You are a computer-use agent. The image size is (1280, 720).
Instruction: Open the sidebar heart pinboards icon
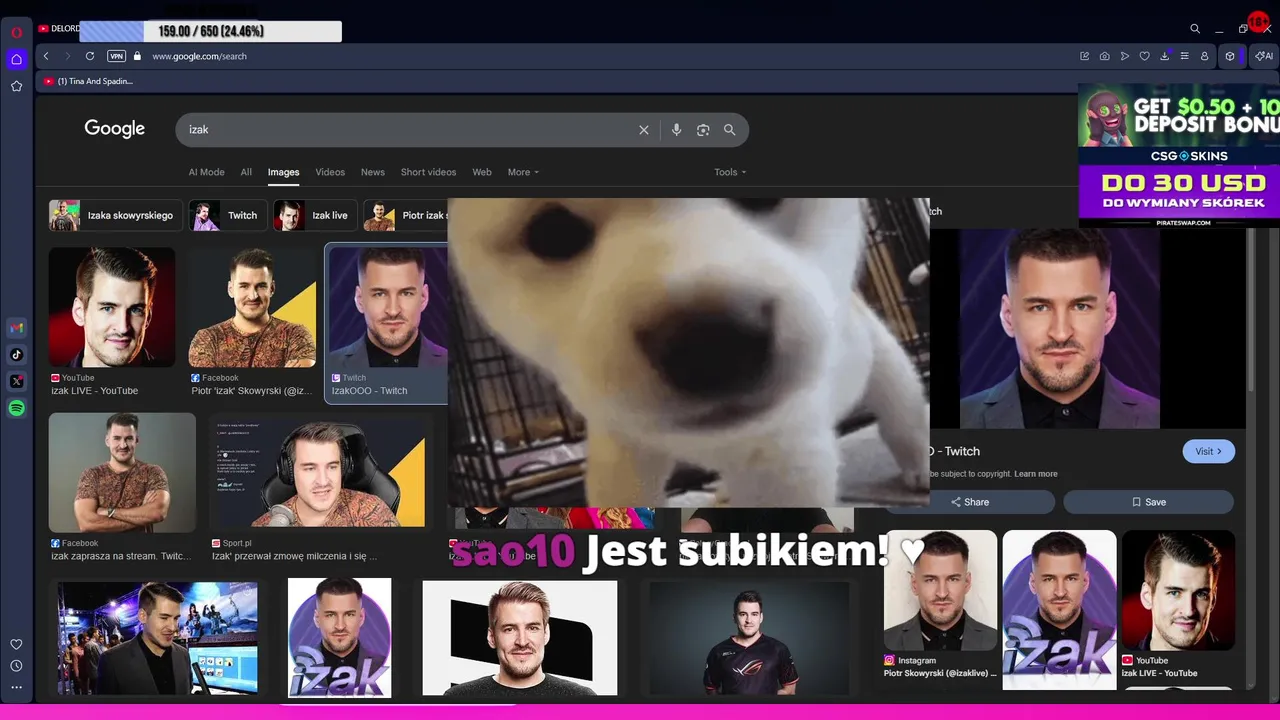[16, 644]
